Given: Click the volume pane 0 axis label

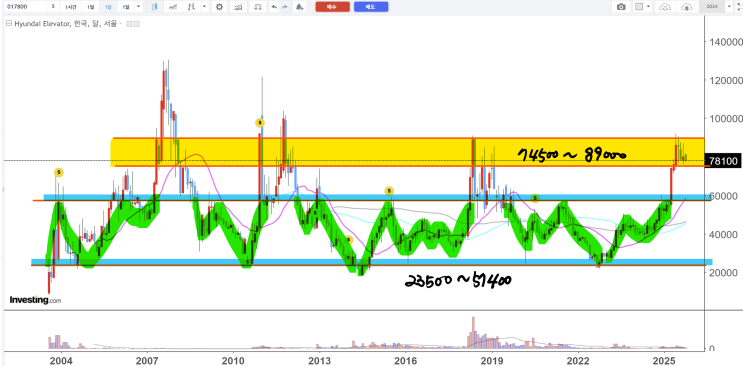Looking at the screenshot, I should click(711, 348).
